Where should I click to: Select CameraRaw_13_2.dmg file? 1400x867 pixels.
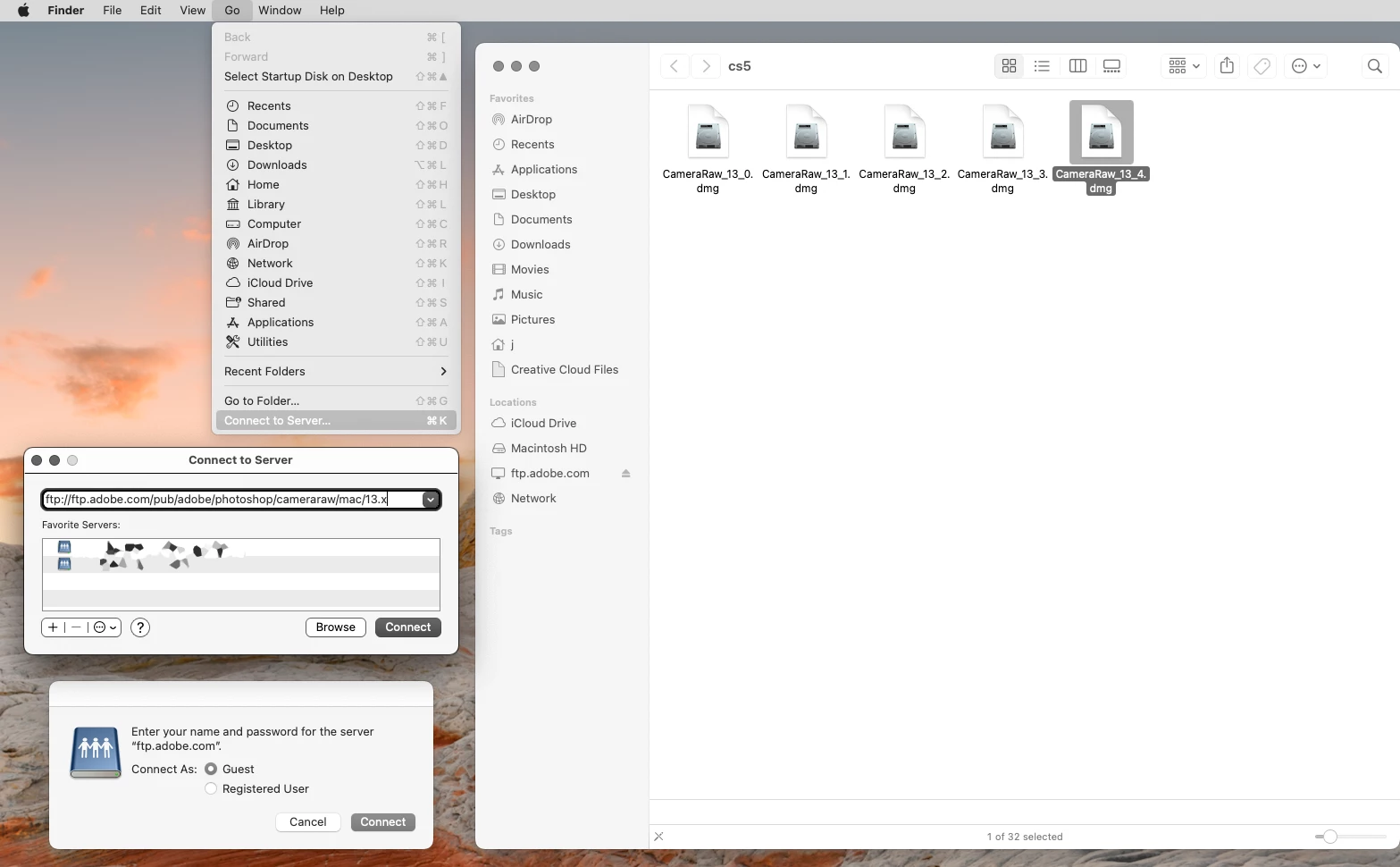click(904, 149)
